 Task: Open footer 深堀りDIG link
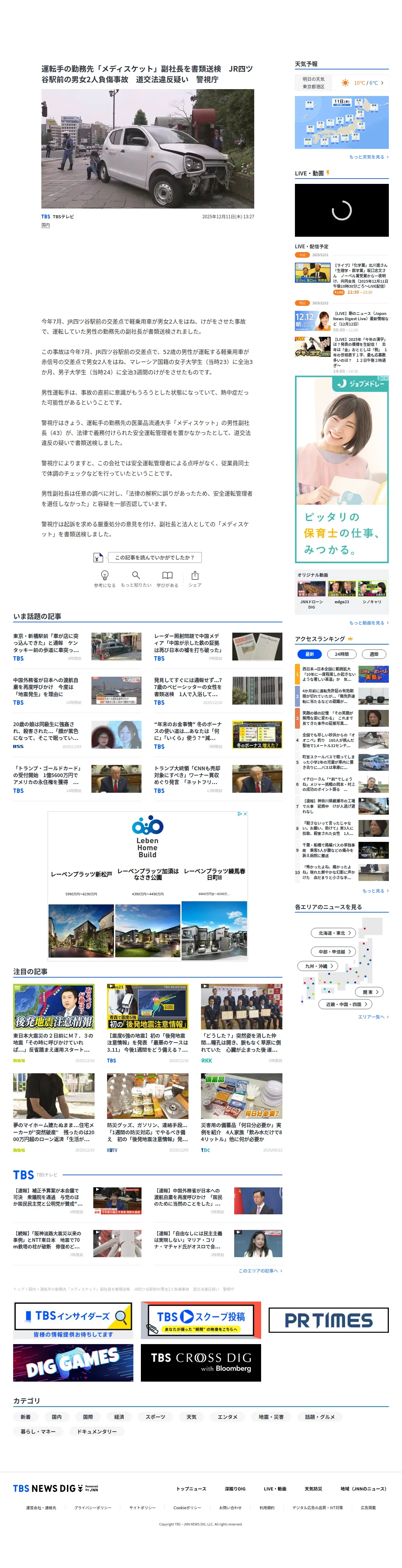235,1489
